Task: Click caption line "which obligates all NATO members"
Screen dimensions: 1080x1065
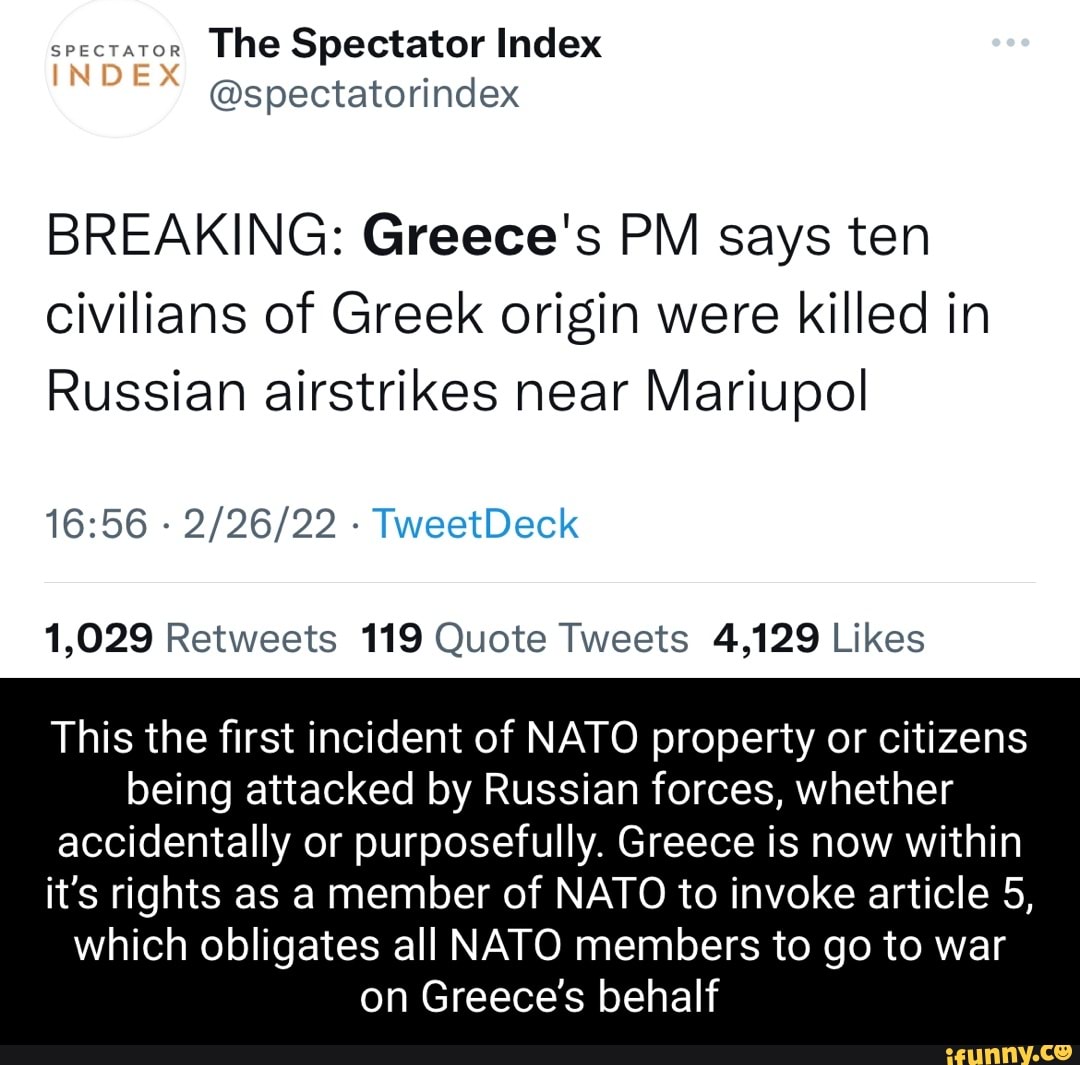Action: point(540,946)
